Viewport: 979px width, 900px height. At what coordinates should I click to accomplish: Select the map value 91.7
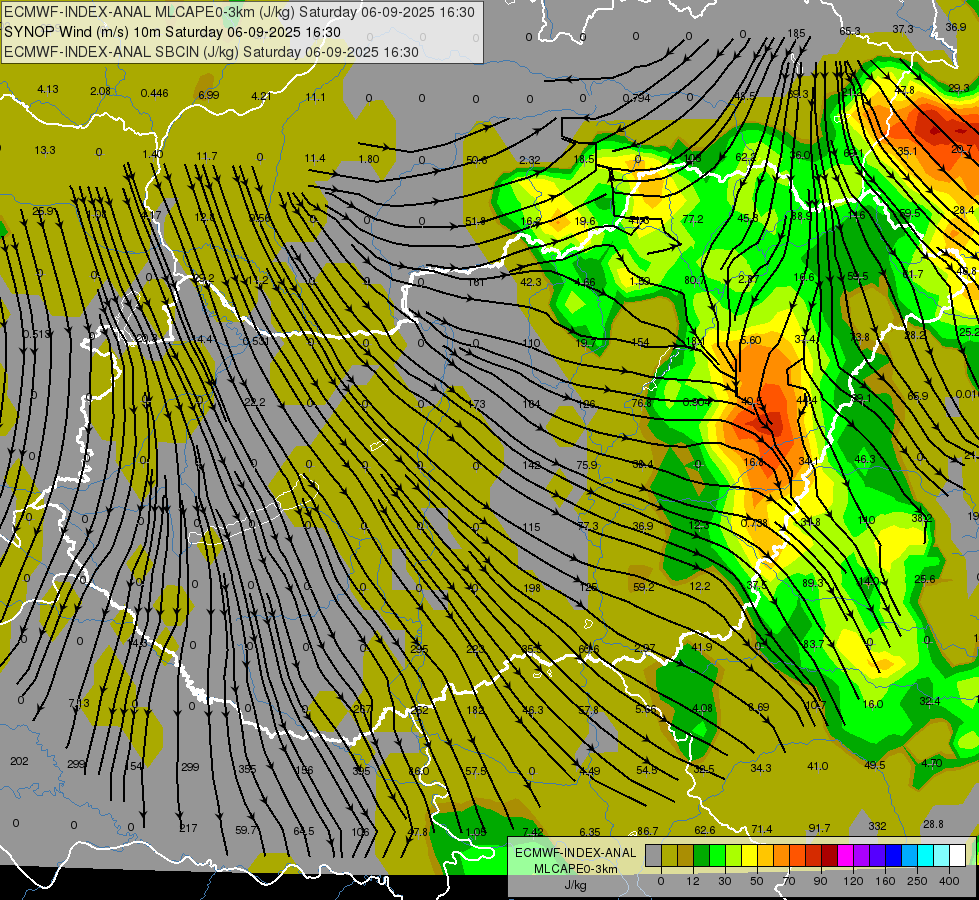tap(819, 828)
